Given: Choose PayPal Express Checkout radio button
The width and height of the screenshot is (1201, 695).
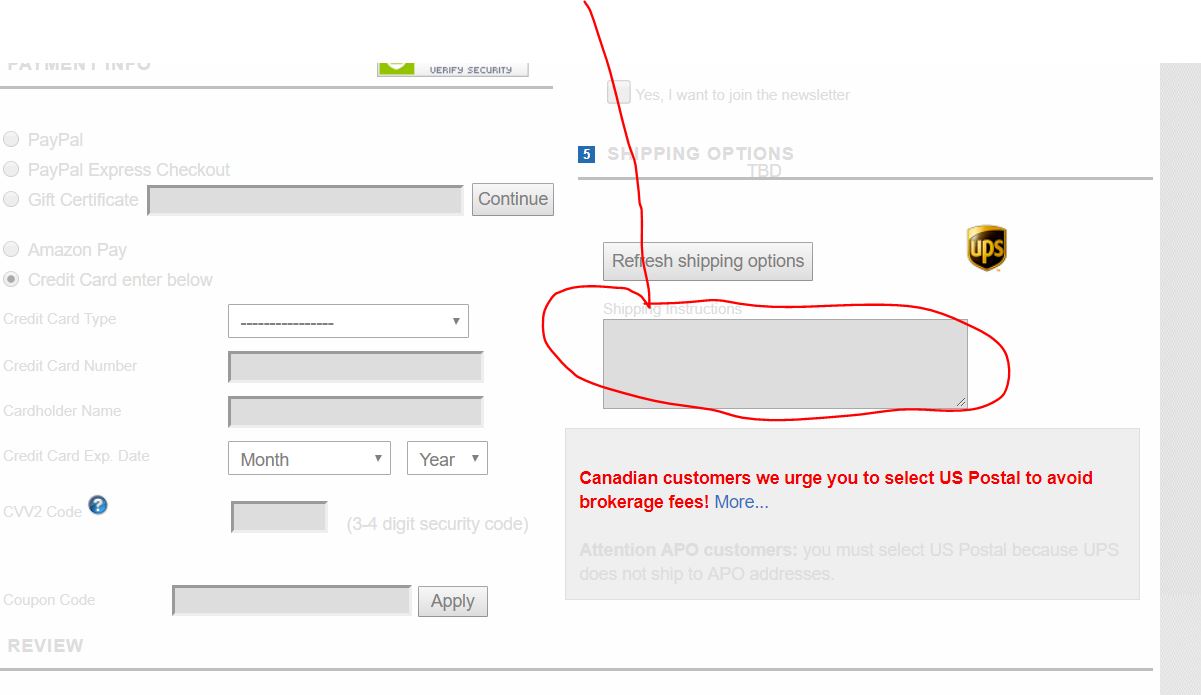Looking at the screenshot, I should click(11, 170).
